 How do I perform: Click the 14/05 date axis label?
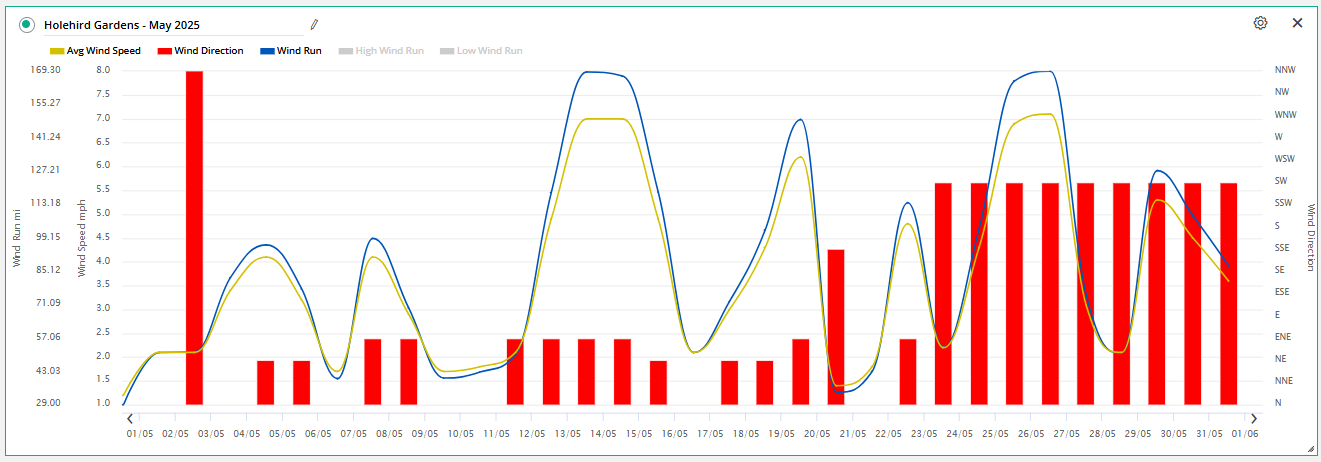603,435
